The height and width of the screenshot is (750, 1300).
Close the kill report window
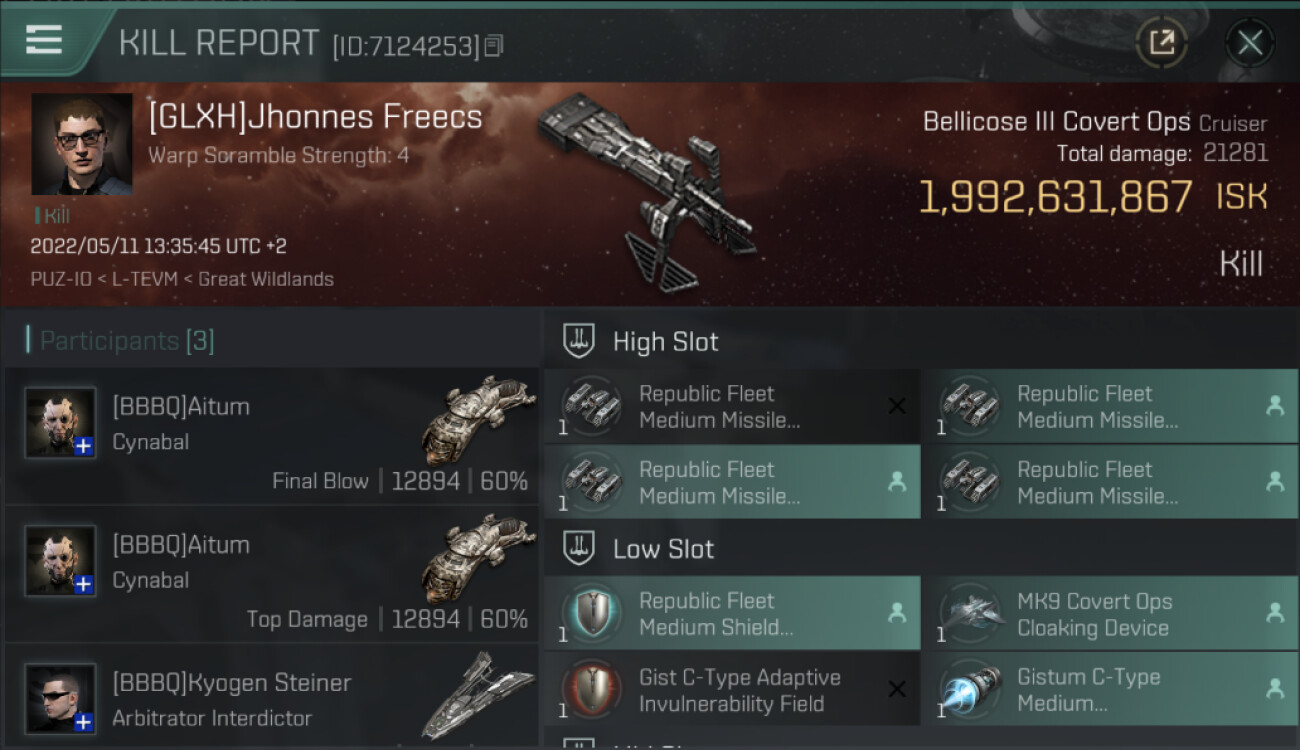pyautogui.click(x=1249, y=42)
